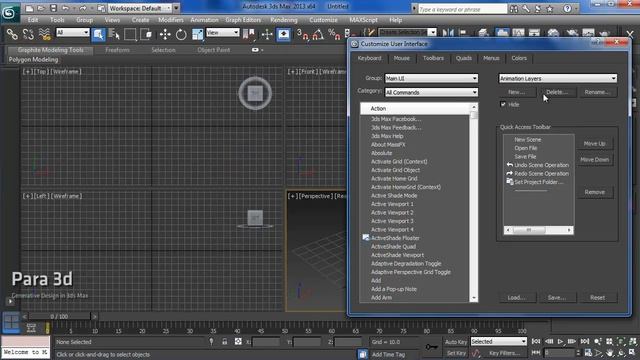
Task: Toggle Auto Key animation mode
Action: click(x=456, y=342)
